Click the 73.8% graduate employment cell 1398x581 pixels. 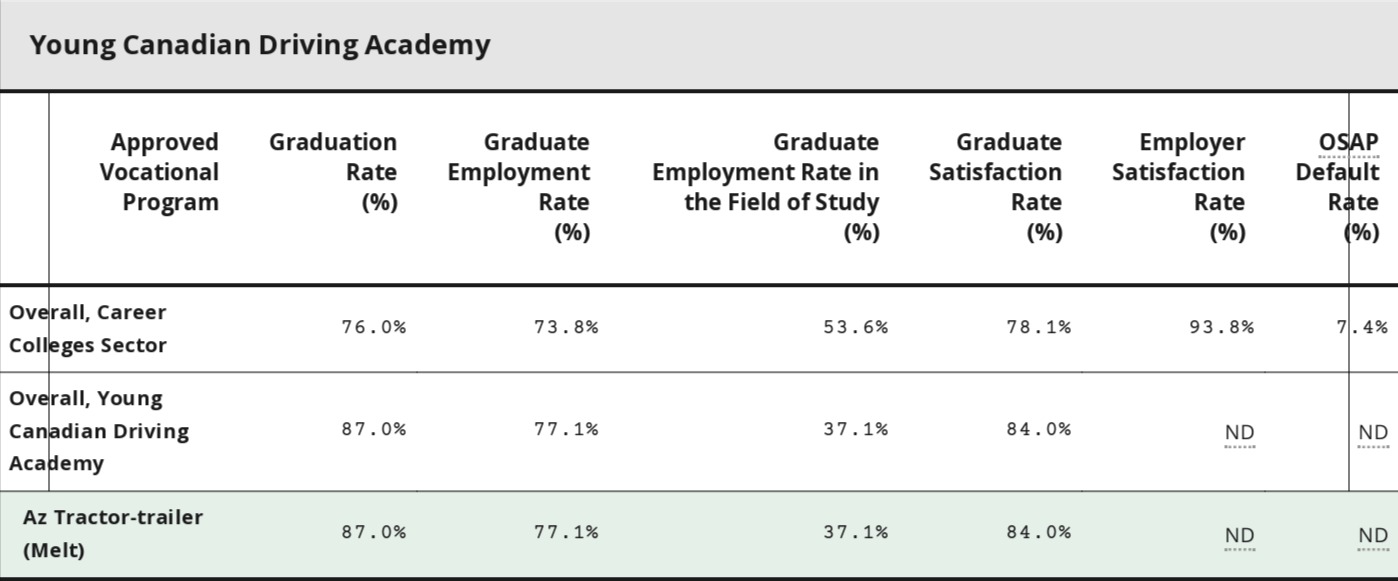pos(566,327)
